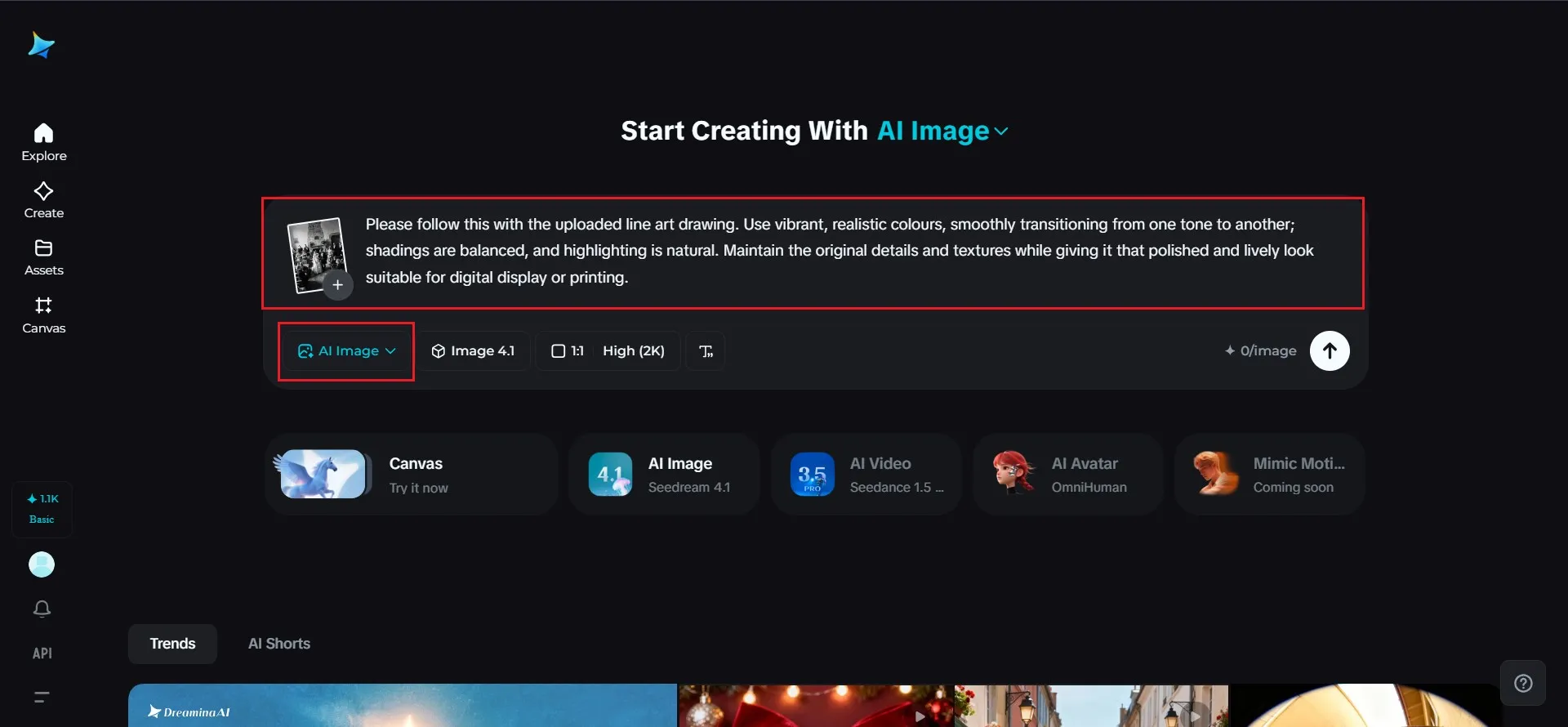Open the Create section in sidebar
This screenshot has height=727, width=1568.
coord(44,200)
